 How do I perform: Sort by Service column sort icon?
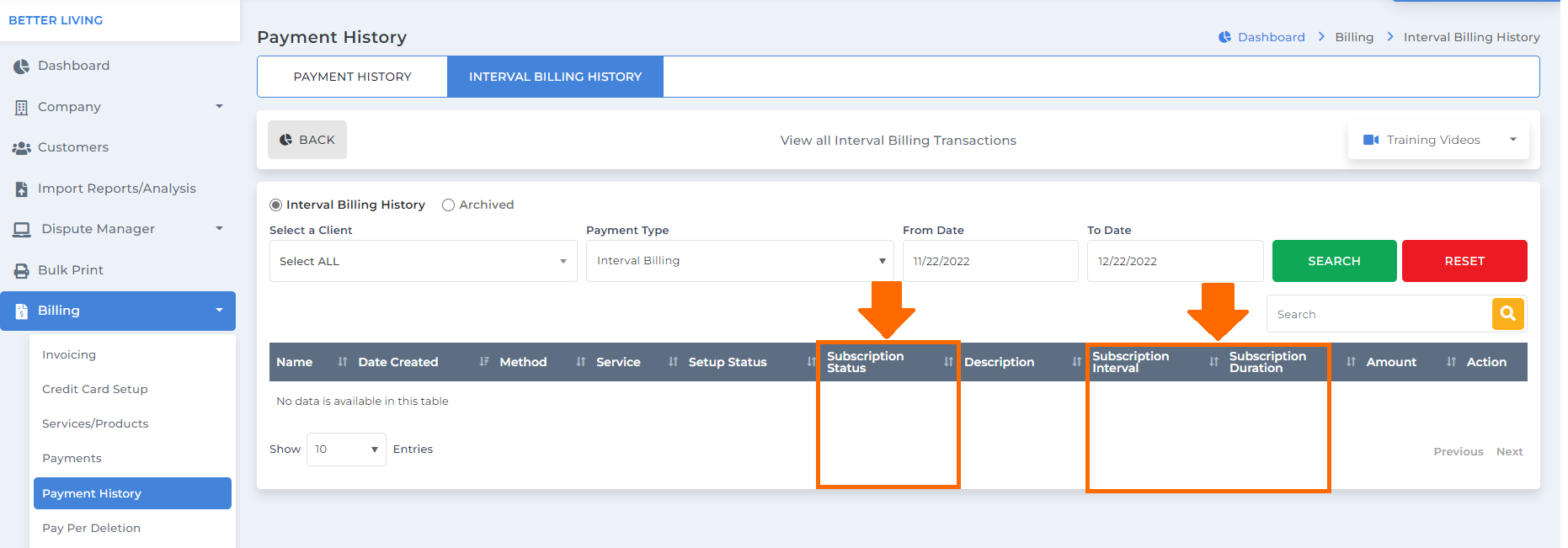673,362
